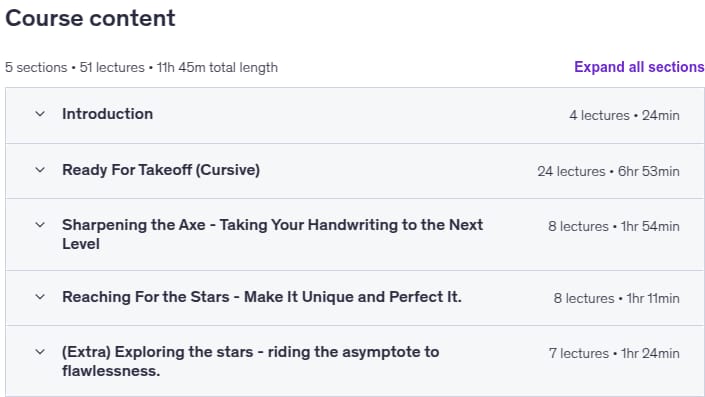Click the Course content heading
705x397 pixels.
coord(90,18)
